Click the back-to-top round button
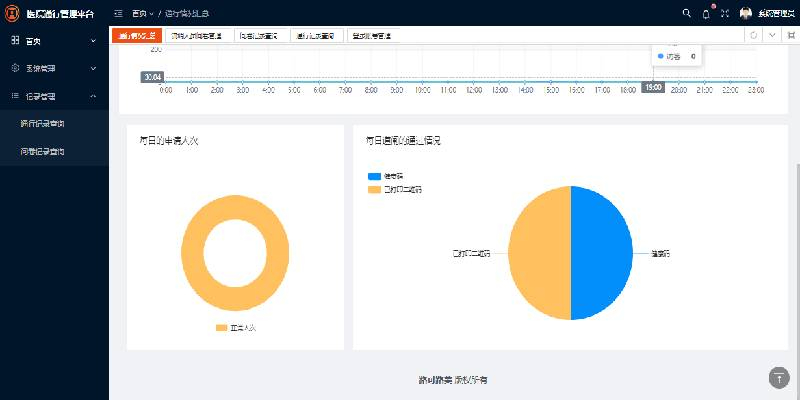800x400 pixels. coord(779,377)
